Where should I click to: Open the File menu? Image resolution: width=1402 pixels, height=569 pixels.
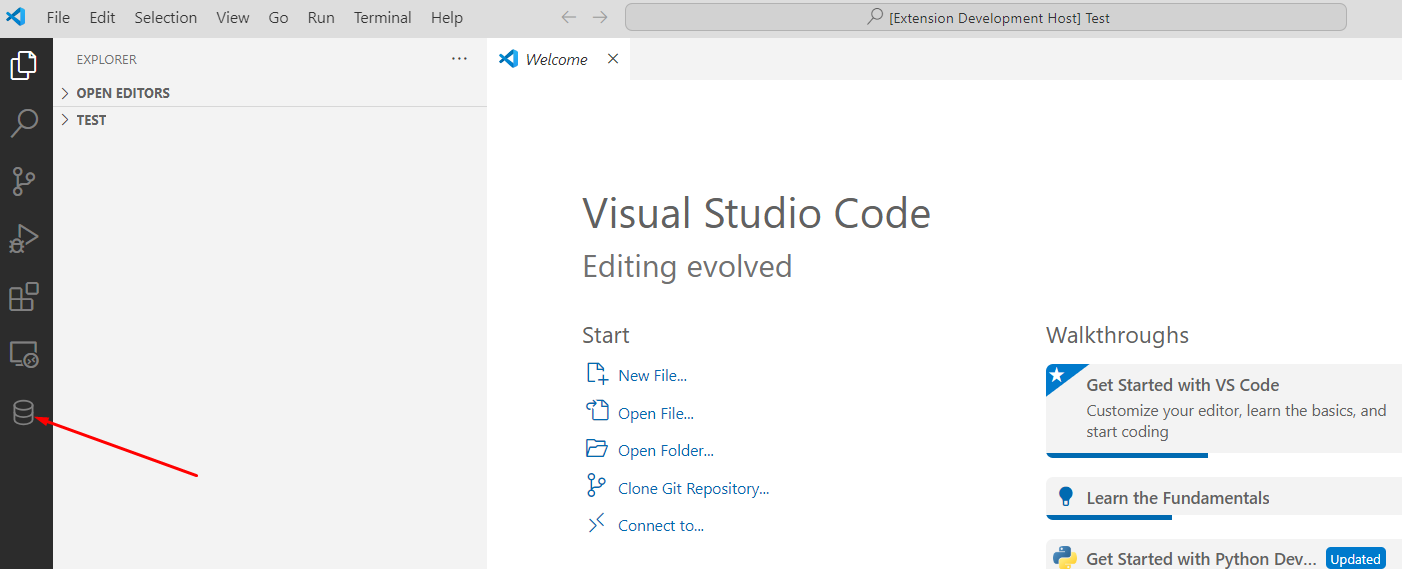59,17
